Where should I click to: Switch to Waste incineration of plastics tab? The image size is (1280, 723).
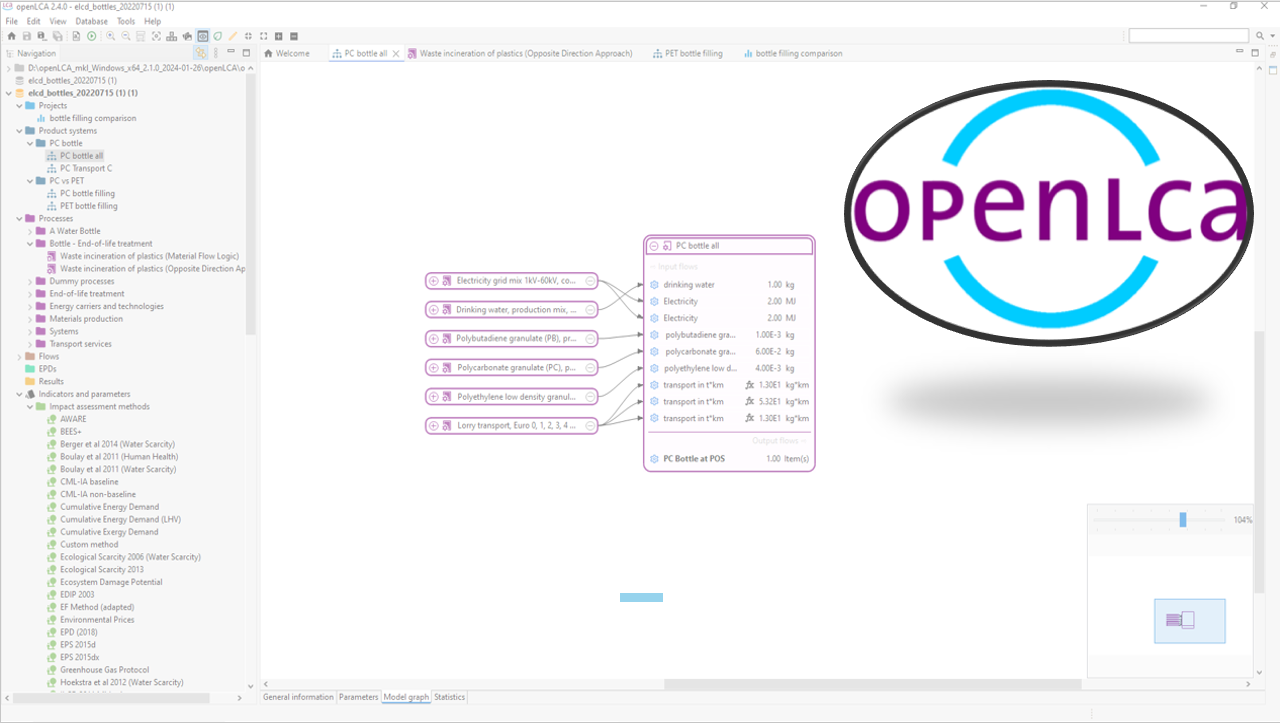click(x=520, y=53)
